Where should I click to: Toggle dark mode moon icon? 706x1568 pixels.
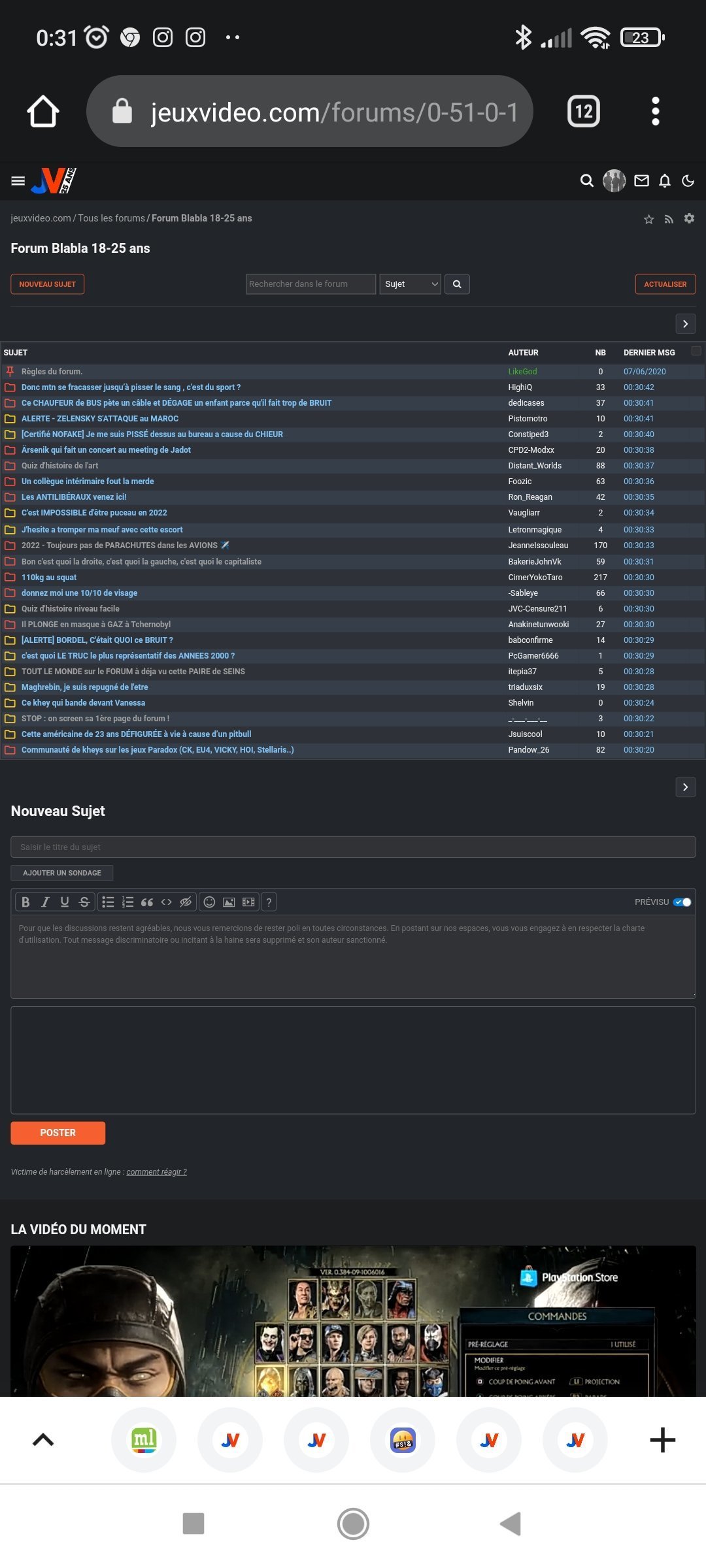coord(688,181)
